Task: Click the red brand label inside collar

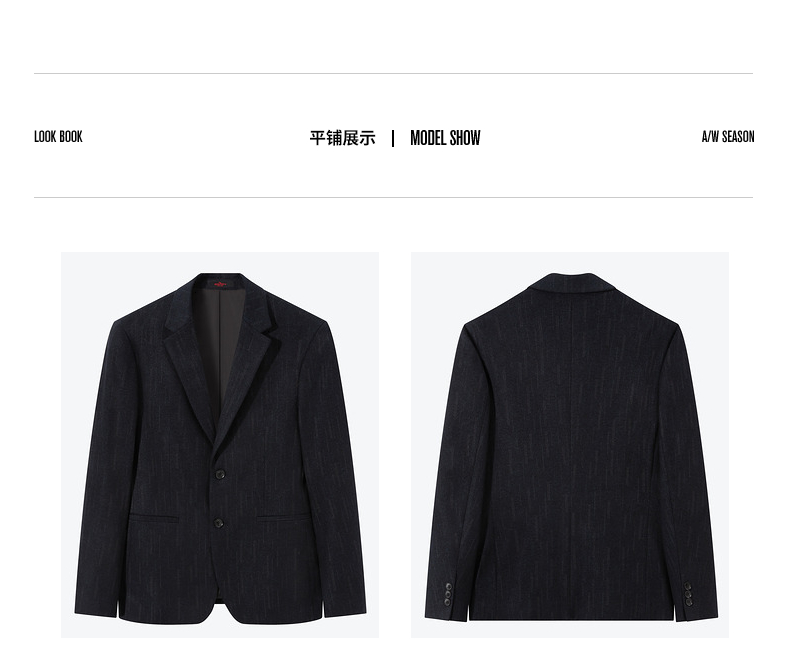Action: pyautogui.click(x=220, y=285)
